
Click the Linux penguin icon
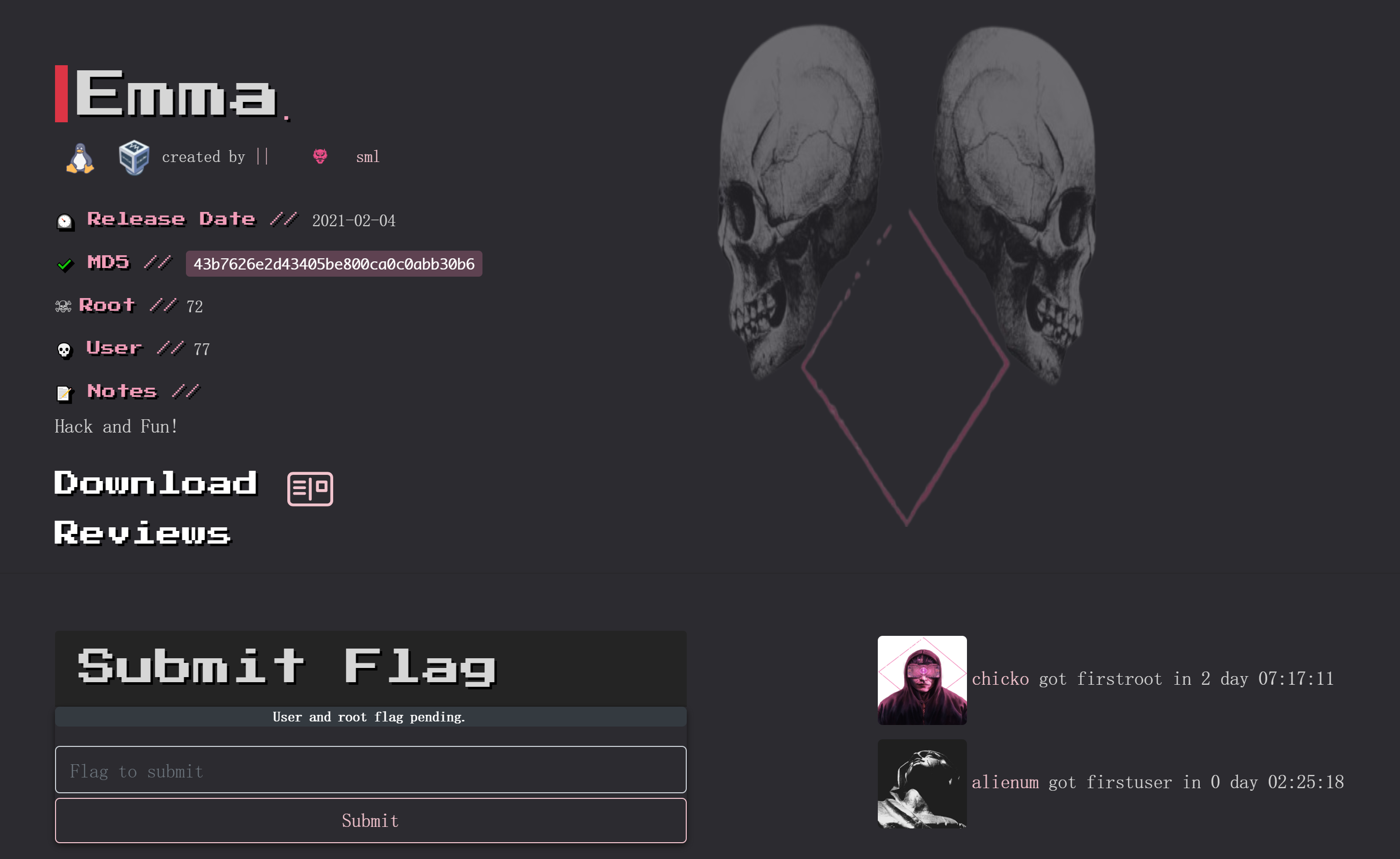[x=80, y=158]
